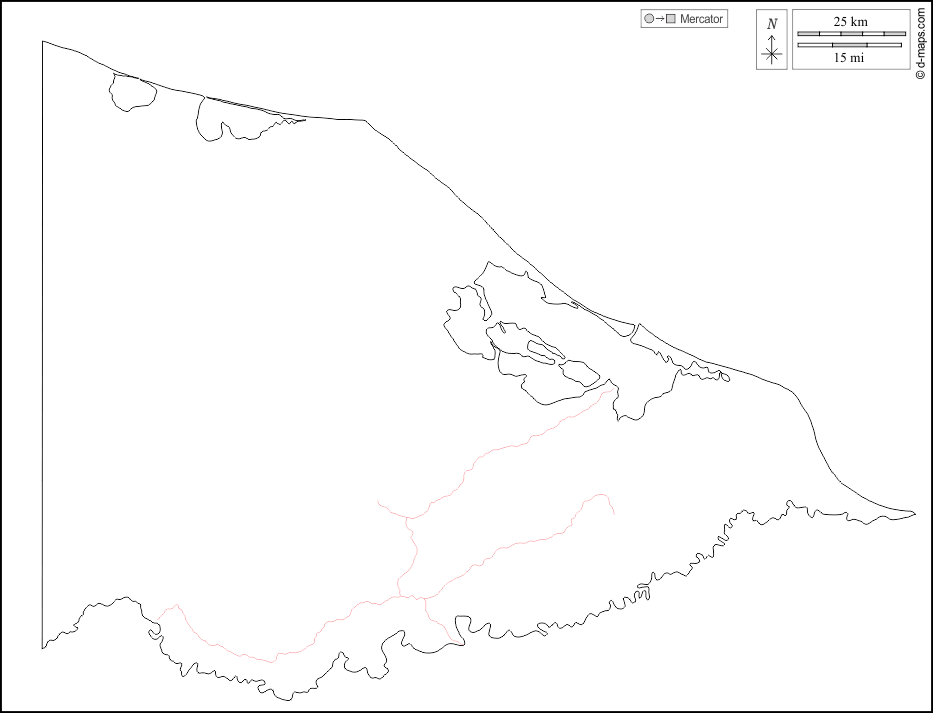Click the narrow island inside the central lagoon

point(545,352)
